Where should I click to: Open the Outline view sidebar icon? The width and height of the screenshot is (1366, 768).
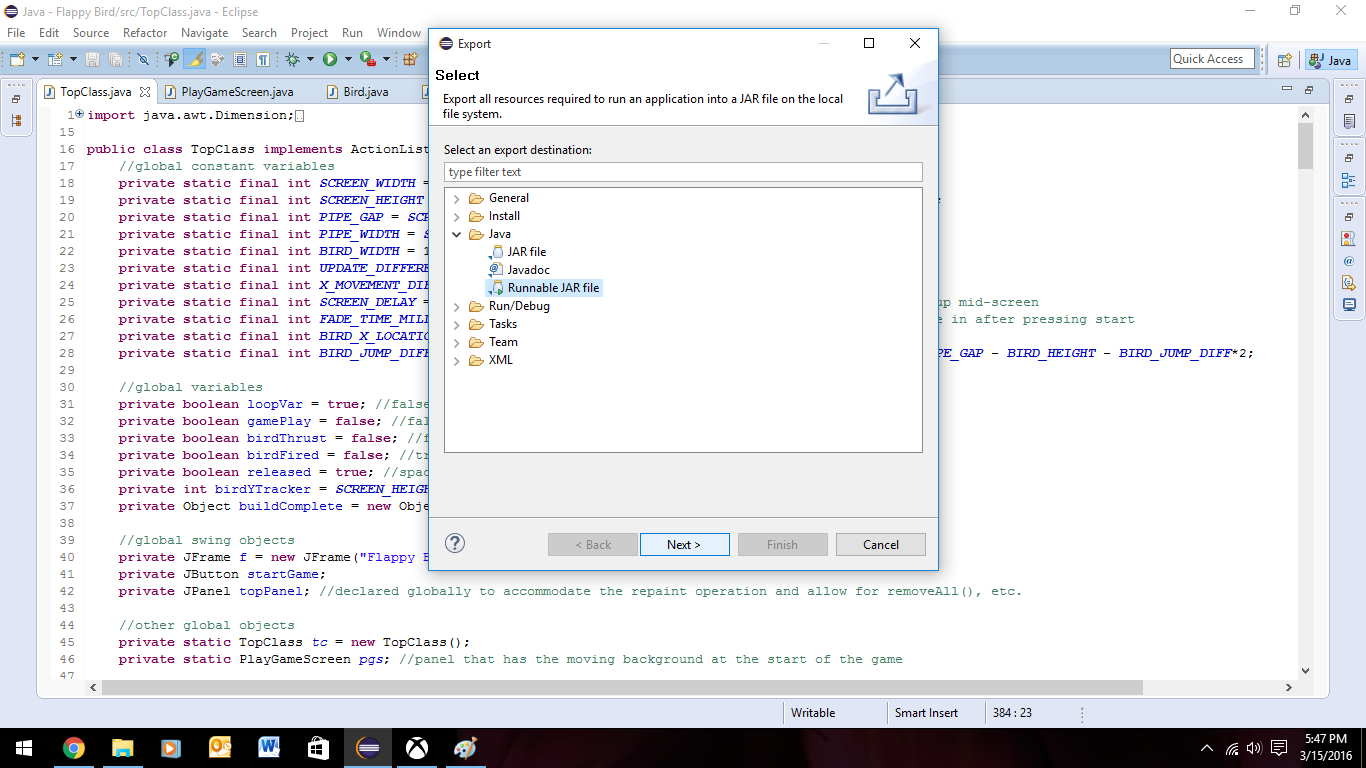1349,181
